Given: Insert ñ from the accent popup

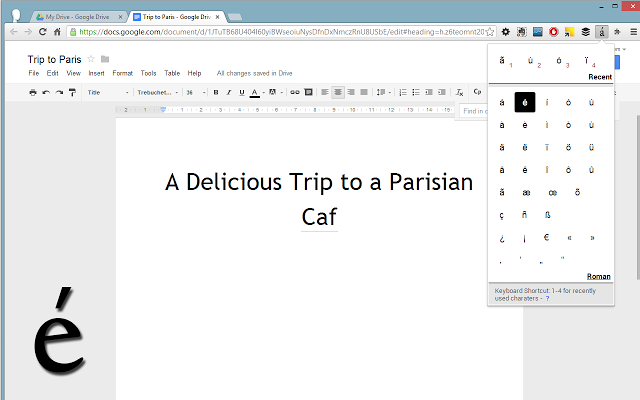Looking at the screenshot, I should [x=524, y=215].
